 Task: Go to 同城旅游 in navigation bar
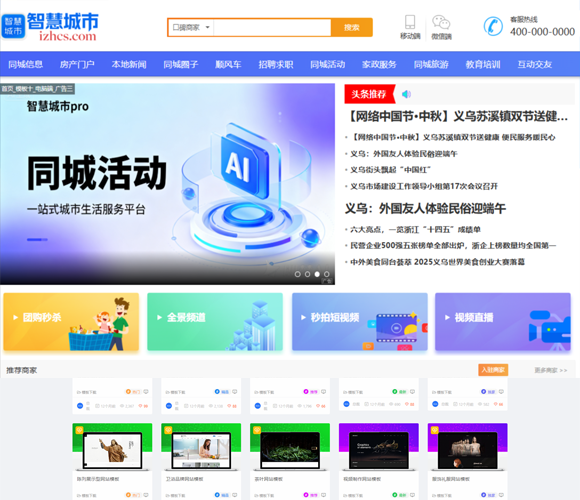(x=431, y=64)
